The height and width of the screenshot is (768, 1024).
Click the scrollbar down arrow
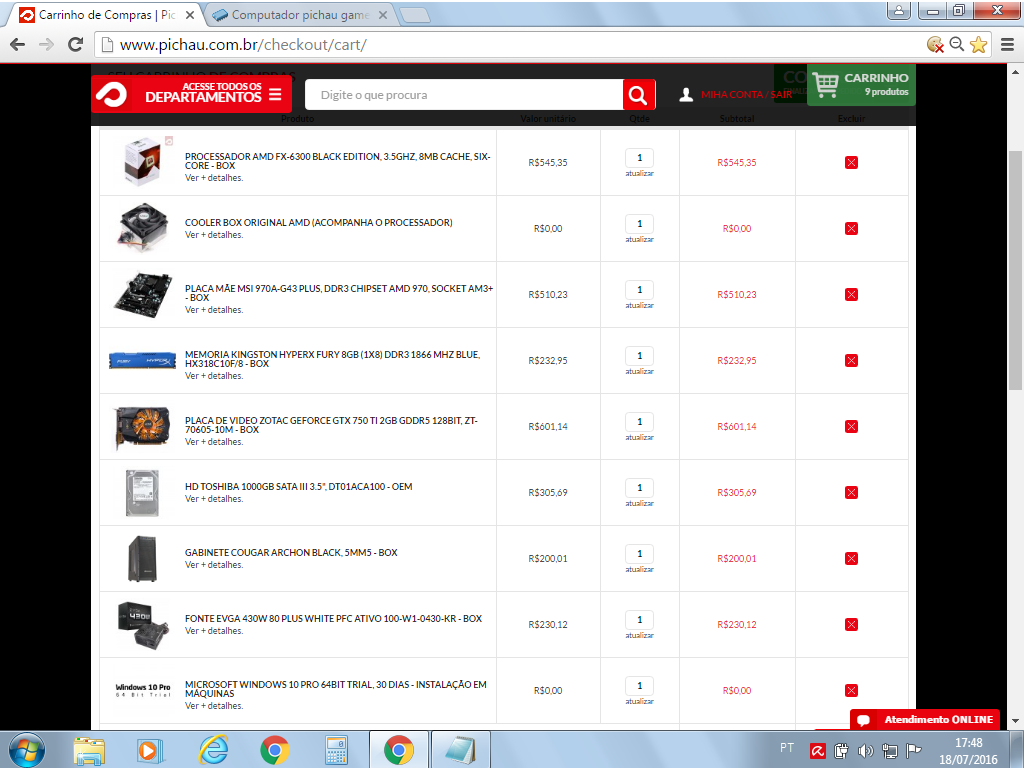1015,722
